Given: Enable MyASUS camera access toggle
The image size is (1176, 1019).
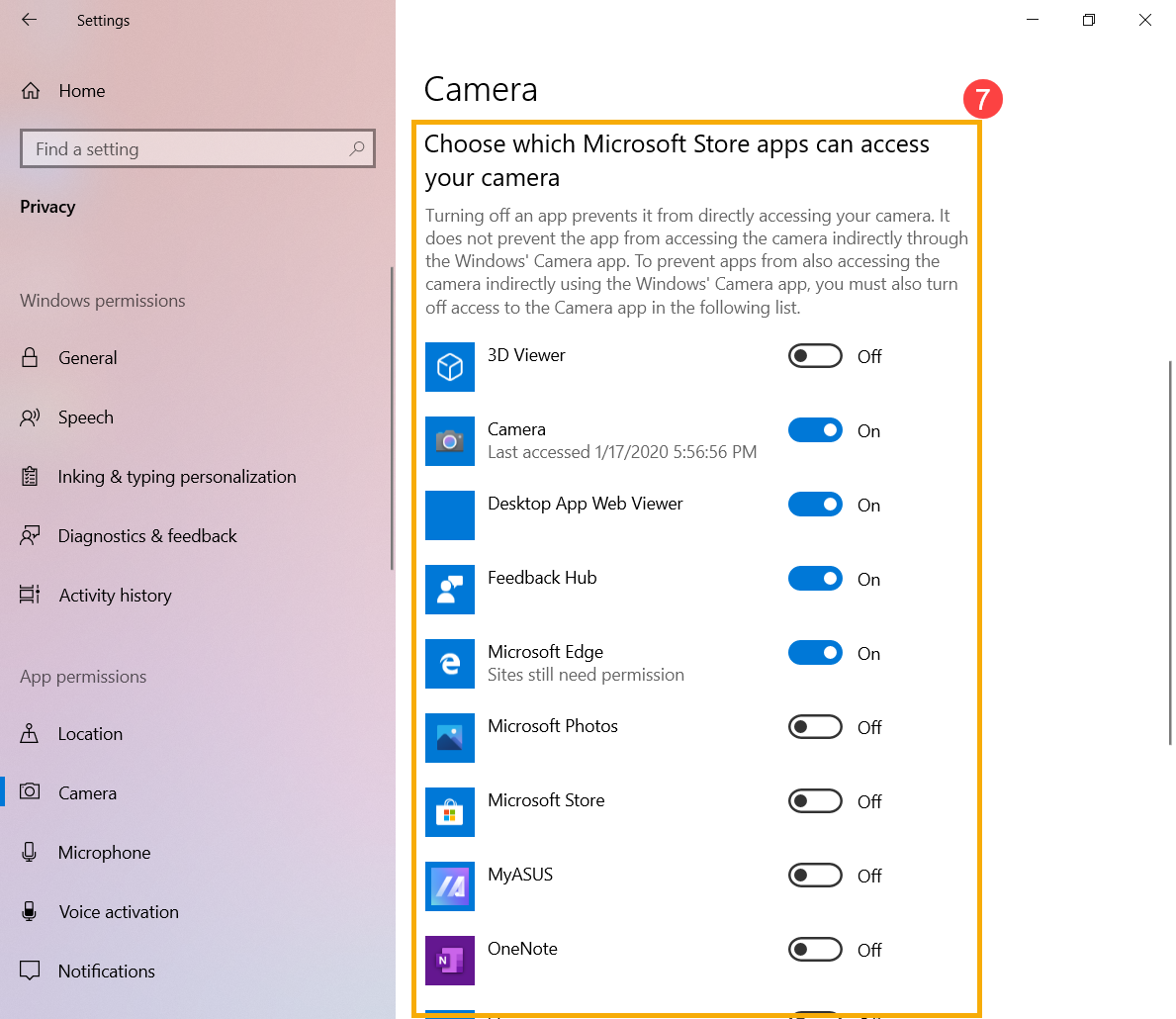Looking at the screenshot, I should pyautogui.click(x=815, y=875).
